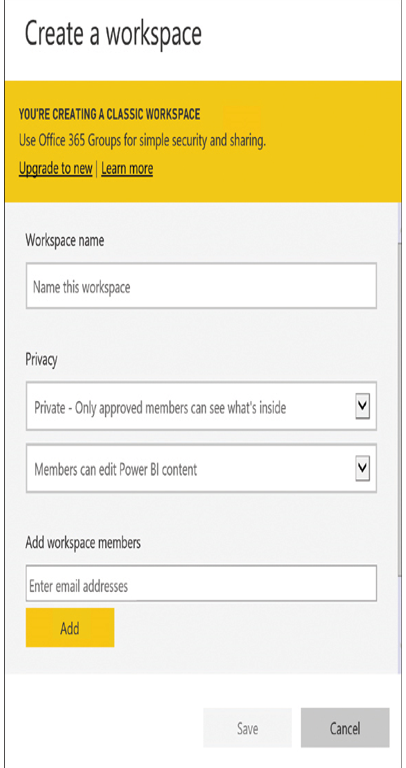The image size is (406, 768).
Task: Click the blank footer area left of Save
Action: click(x=103, y=727)
